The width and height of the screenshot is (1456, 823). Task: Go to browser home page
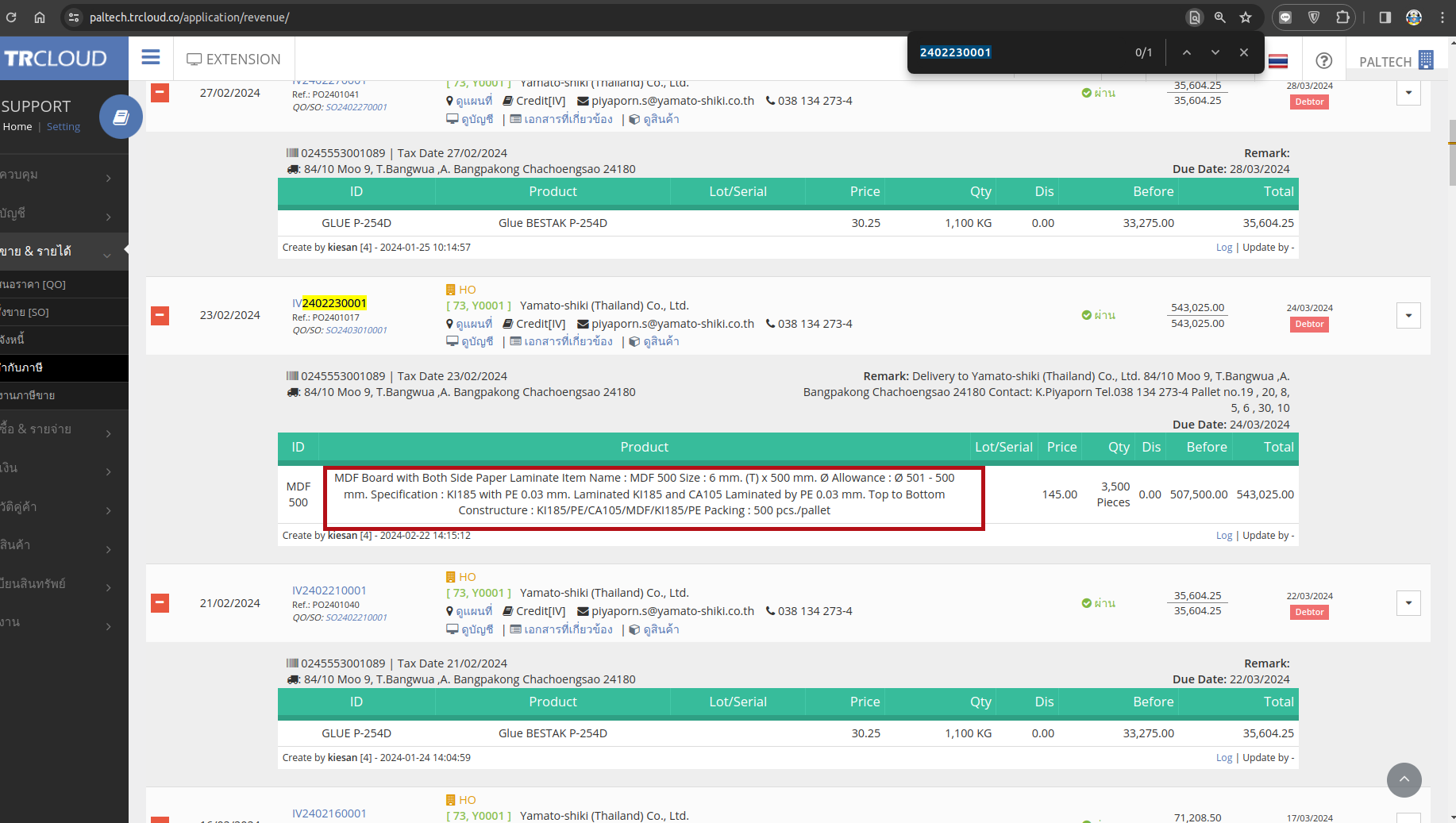point(40,17)
